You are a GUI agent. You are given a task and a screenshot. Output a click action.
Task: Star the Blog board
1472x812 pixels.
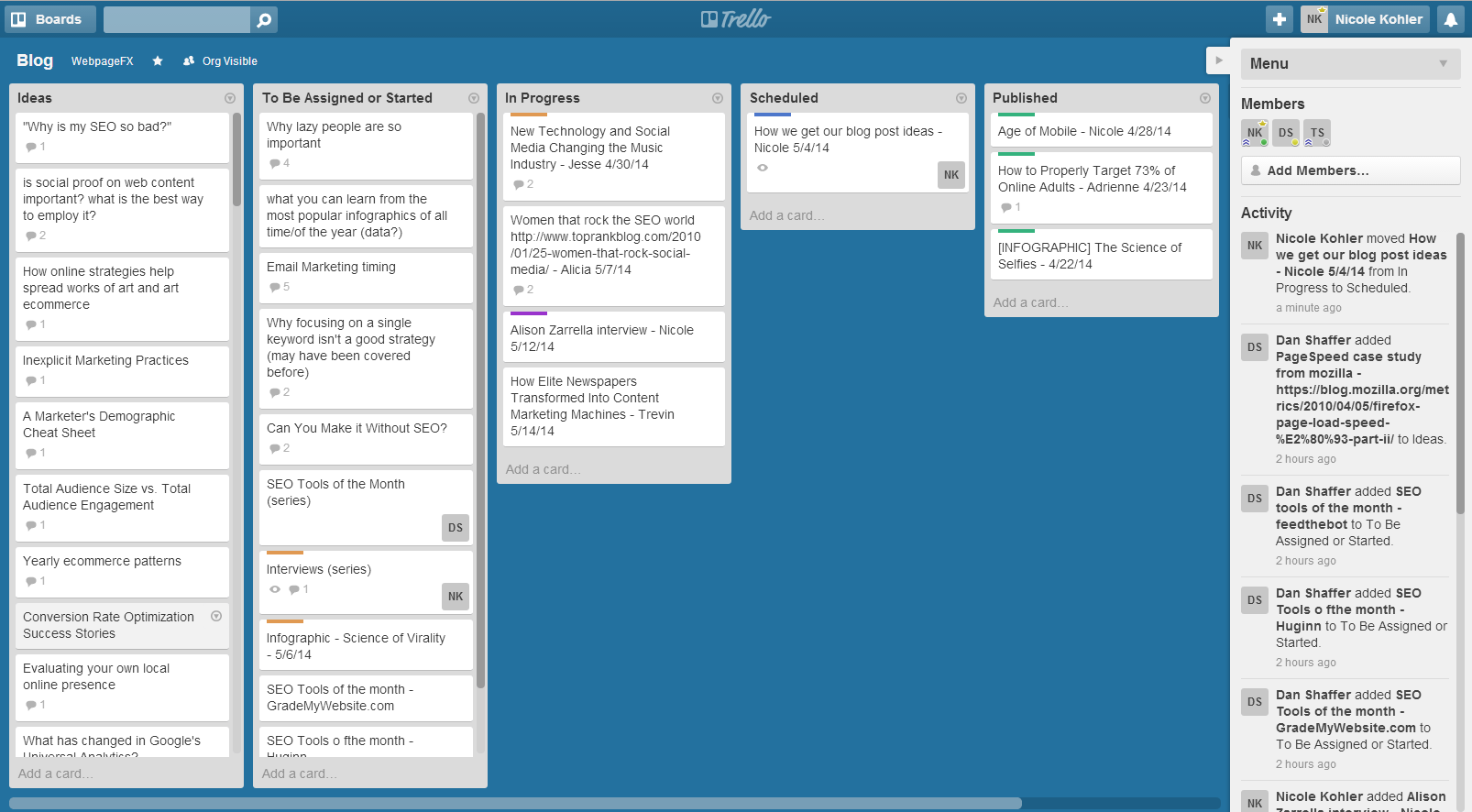point(158,61)
